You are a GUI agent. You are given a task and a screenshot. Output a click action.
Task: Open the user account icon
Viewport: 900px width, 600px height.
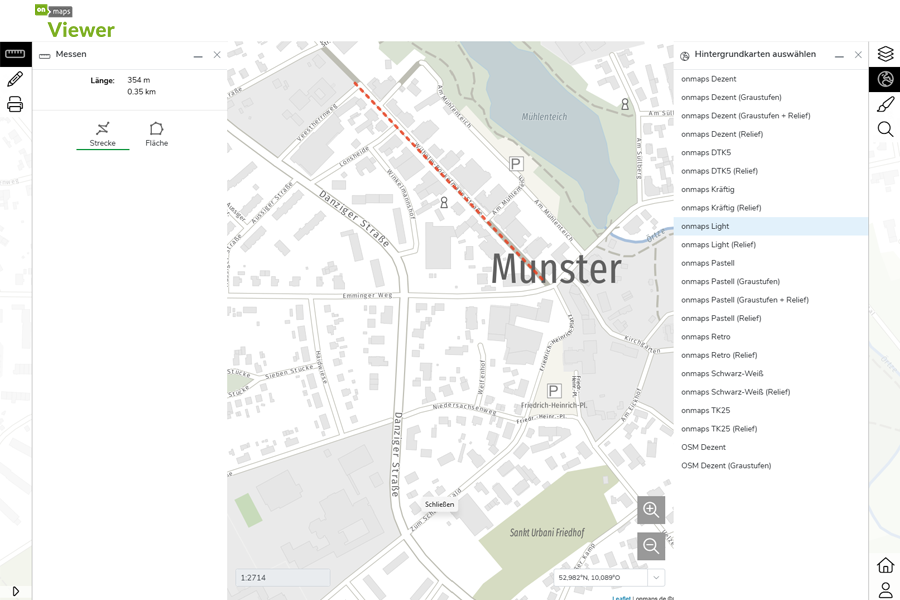(885, 590)
